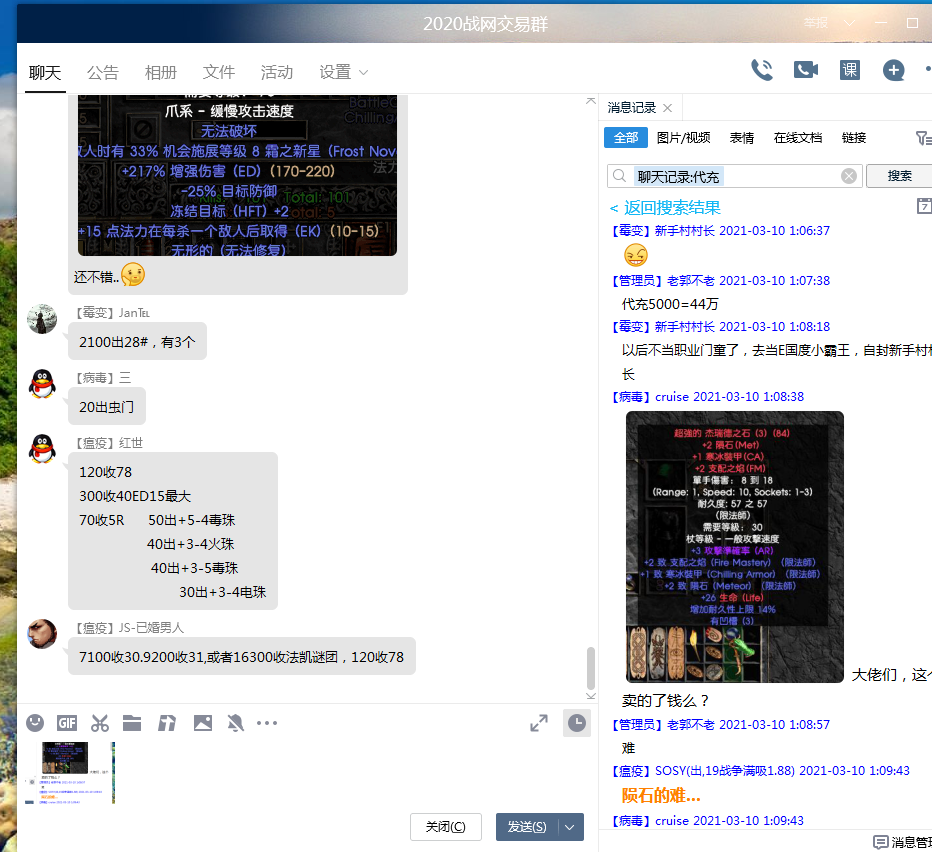The height and width of the screenshot is (852, 932).
Task: Click the 返回搜索结果 link
Action: (665, 208)
